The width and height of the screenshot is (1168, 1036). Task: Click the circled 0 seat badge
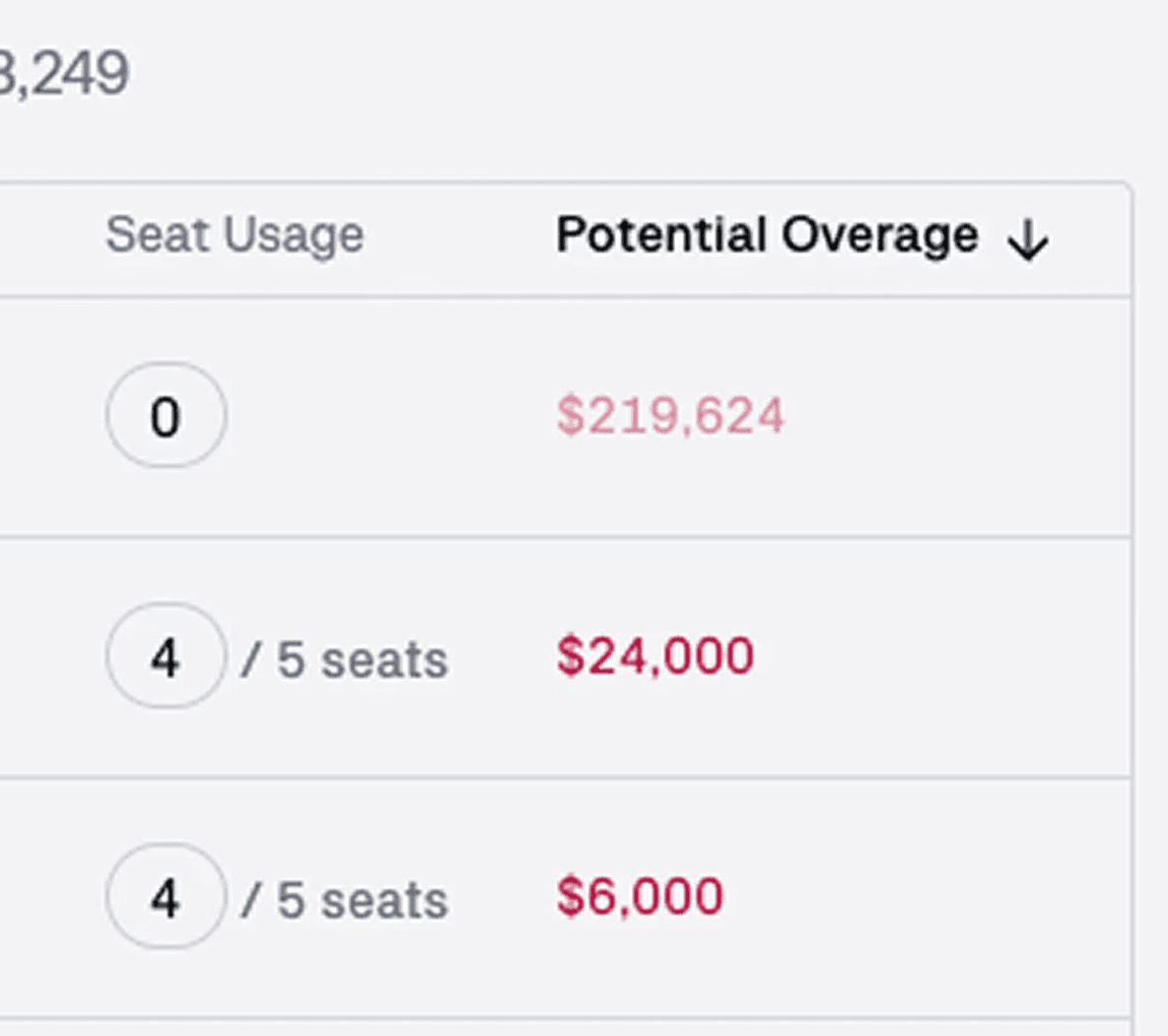coord(166,415)
